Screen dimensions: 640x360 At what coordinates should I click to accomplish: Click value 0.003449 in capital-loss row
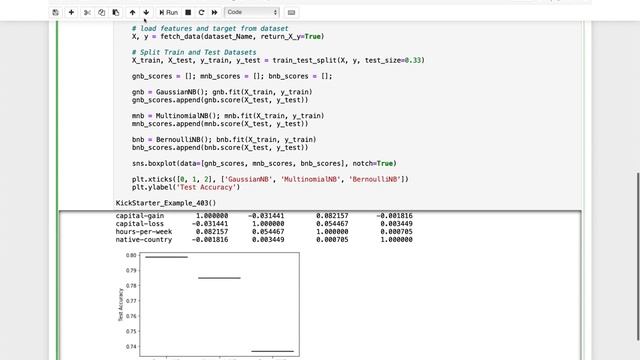pos(396,224)
